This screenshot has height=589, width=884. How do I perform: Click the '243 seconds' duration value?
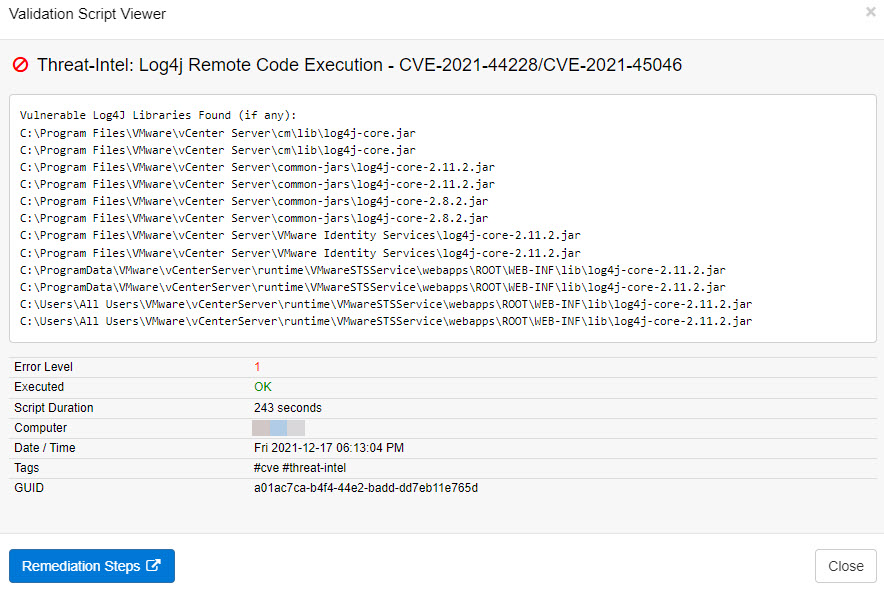tap(288, 408)
